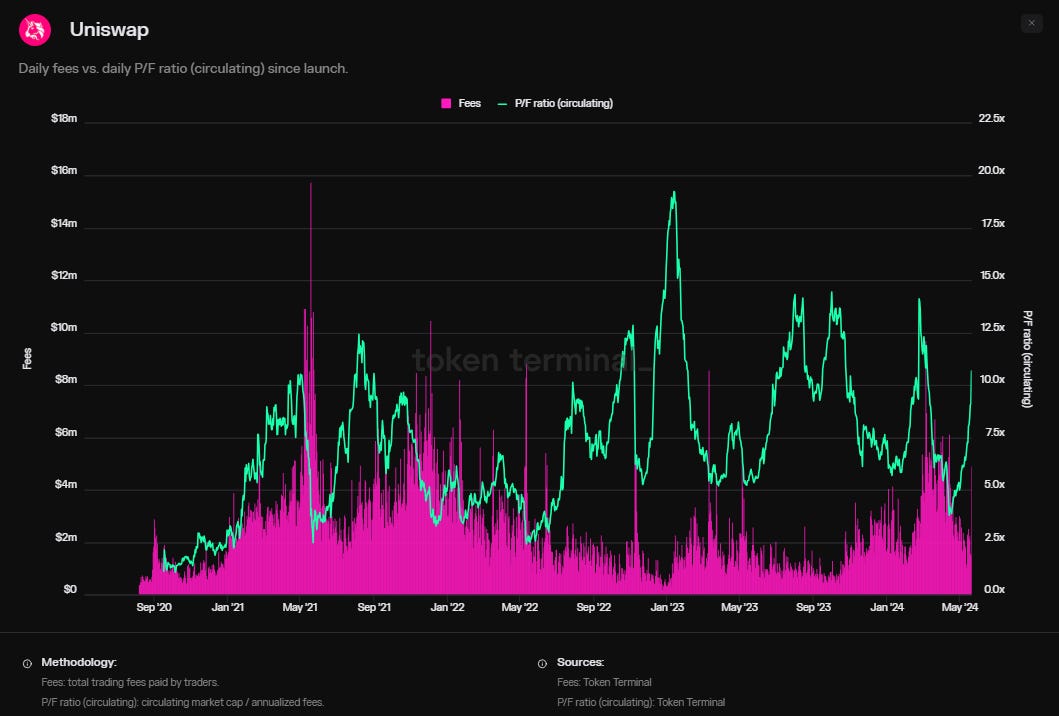Click the 12.5x right-axis label
The image size is (1059, 716).
(993, 328)
